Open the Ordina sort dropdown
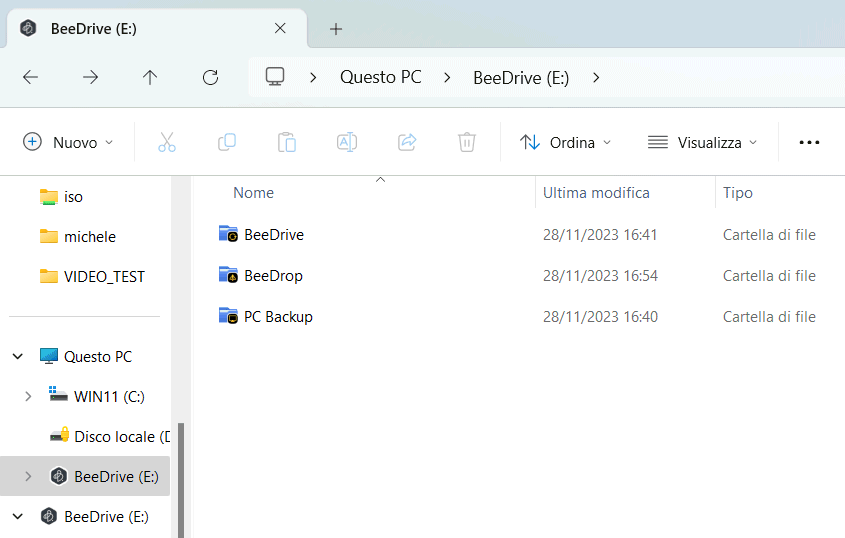 (x=566, y=142)
